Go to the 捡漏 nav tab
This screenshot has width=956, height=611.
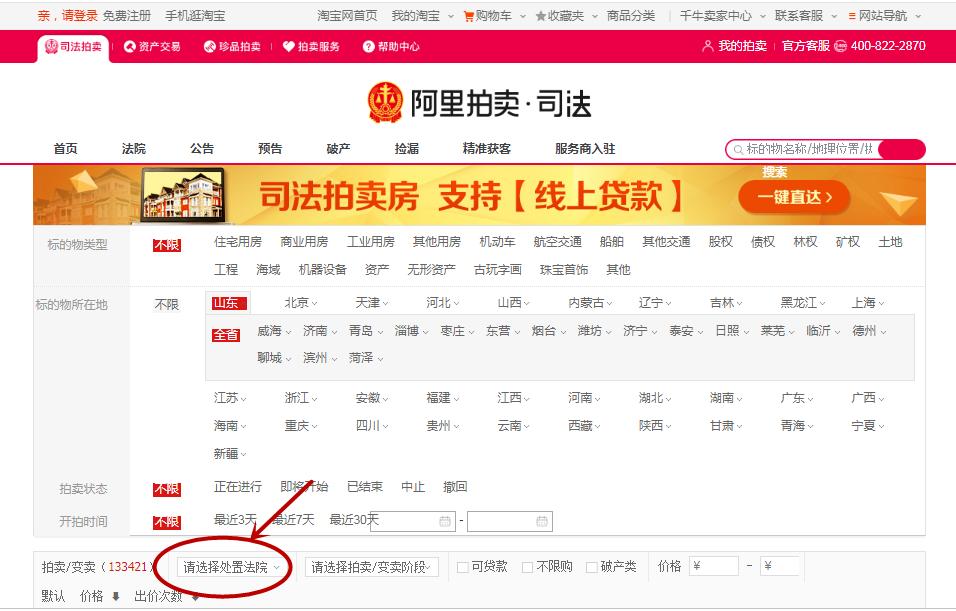tap(407, 149)
